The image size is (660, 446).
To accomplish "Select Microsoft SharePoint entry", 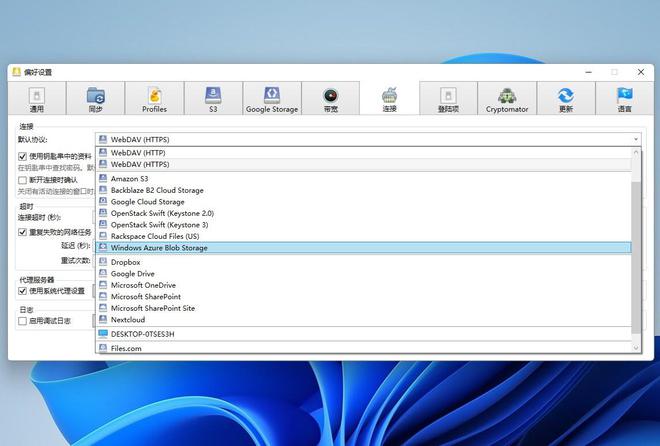I will coord(364,297).
